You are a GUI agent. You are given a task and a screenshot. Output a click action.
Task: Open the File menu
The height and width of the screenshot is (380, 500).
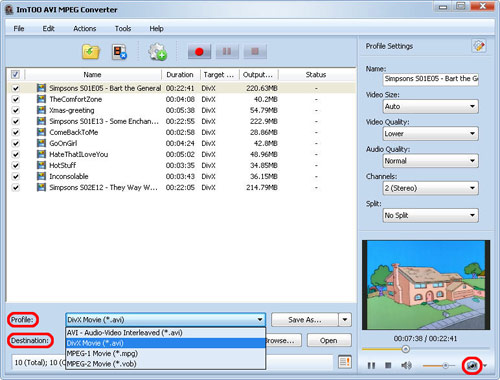click(x=19, y=29)
